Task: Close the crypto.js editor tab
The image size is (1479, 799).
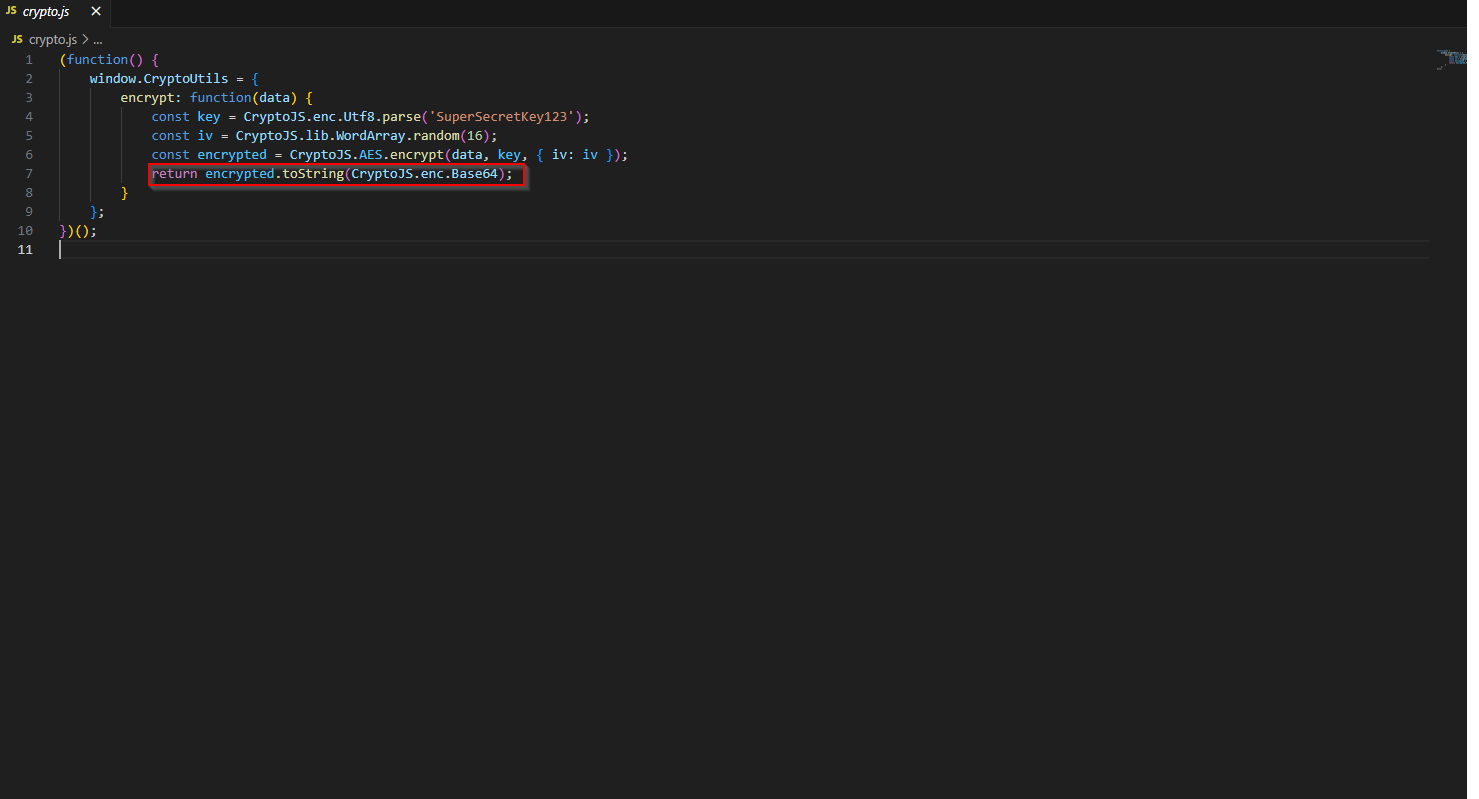Action: point(96,12)
